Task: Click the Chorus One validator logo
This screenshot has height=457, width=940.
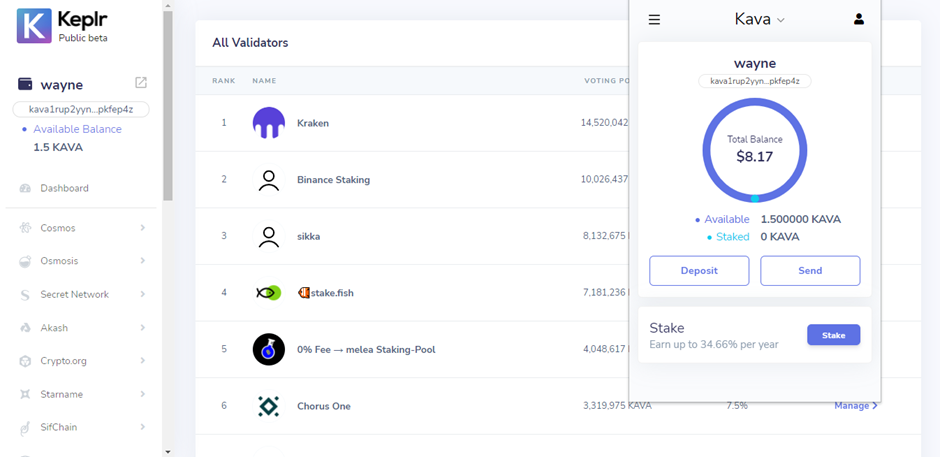Action: (x=269, y=406)
